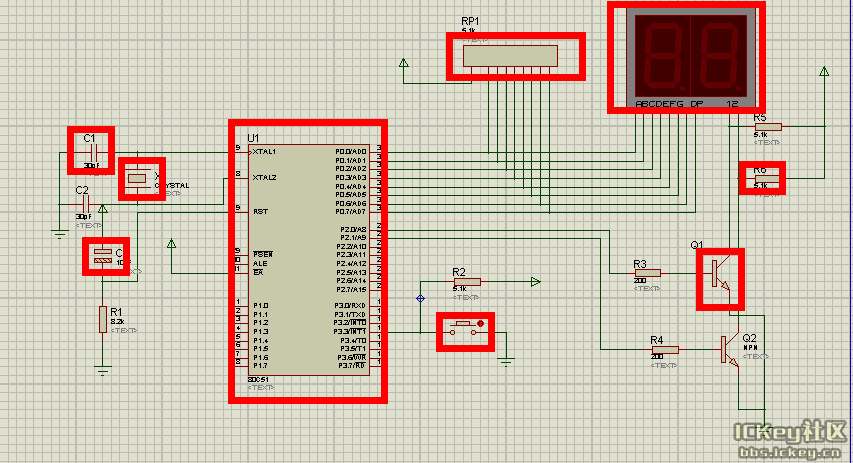Viewport: 853px width, 463px height.
Task: Click the XTAL2 pin label
Action: coord(264,177)
